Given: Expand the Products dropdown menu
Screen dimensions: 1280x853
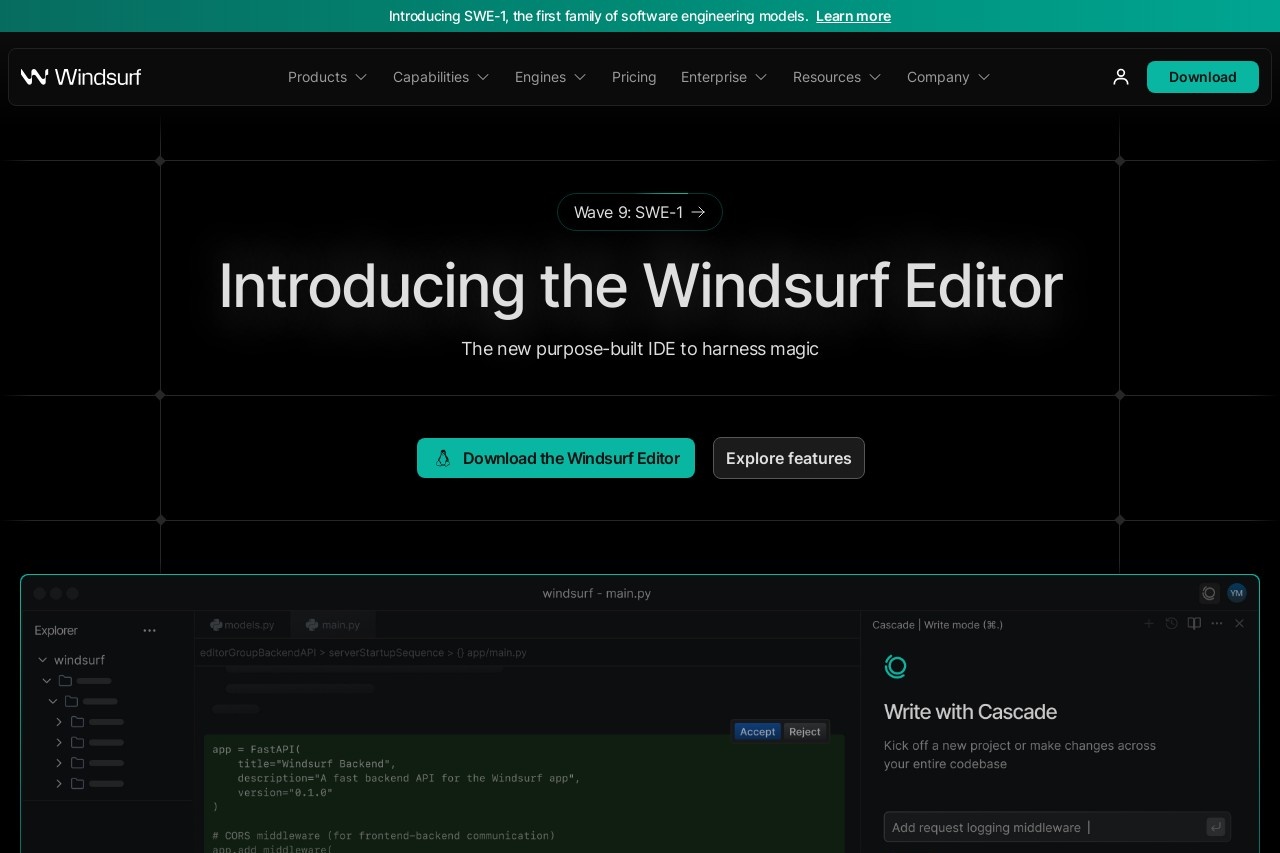Looking at the screenshot, I should point(327,77).
